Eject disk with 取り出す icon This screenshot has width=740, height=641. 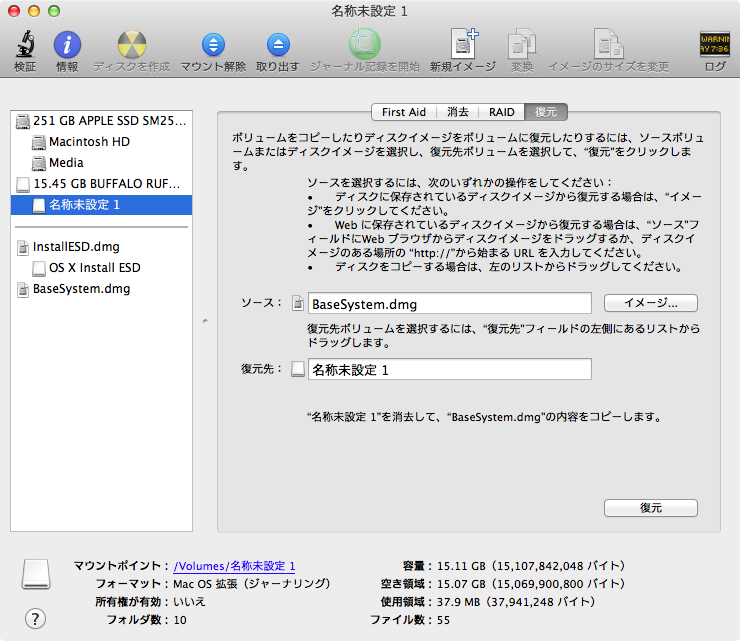click(278, 45)
